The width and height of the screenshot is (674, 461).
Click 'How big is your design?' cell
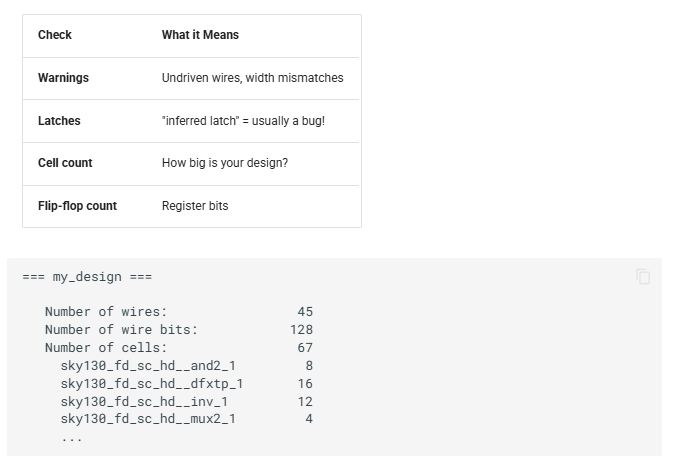point(224,163)
